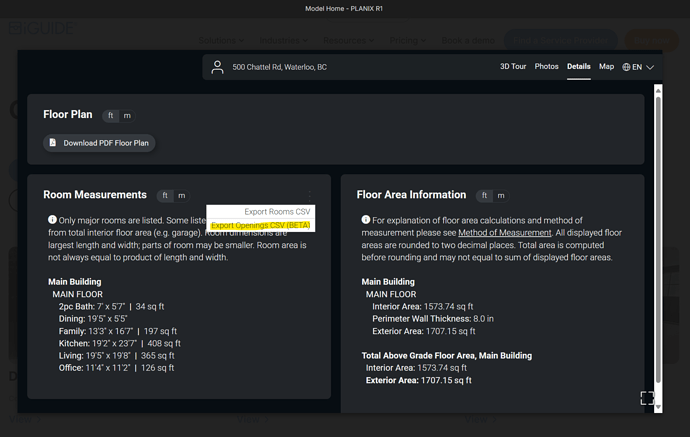Image resolution: width=690 pixels, height=437 pixels.
Task: Open the 3D Tour tab
Action: point(513,66)
